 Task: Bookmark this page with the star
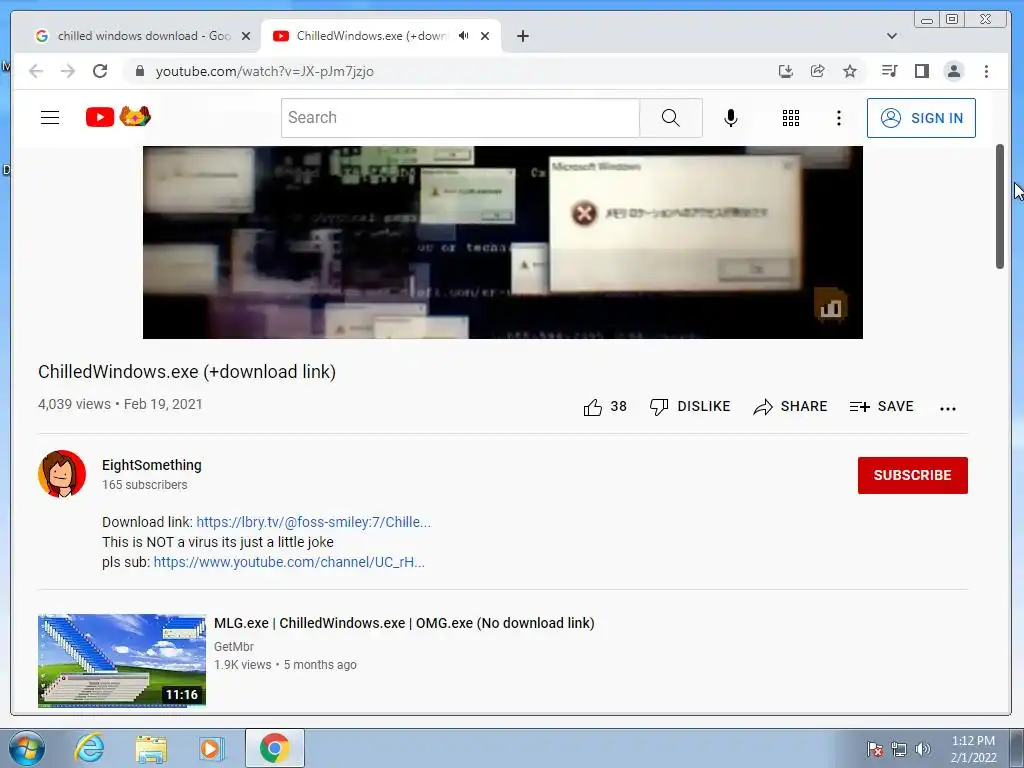pyautogui.click(x=850, y=71)
